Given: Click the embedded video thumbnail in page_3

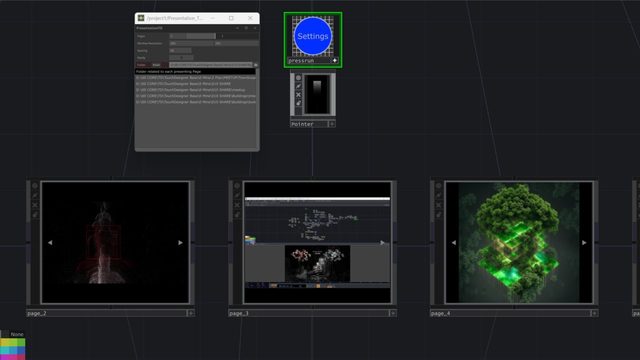Looking at the screenshot, I should 317,263.
